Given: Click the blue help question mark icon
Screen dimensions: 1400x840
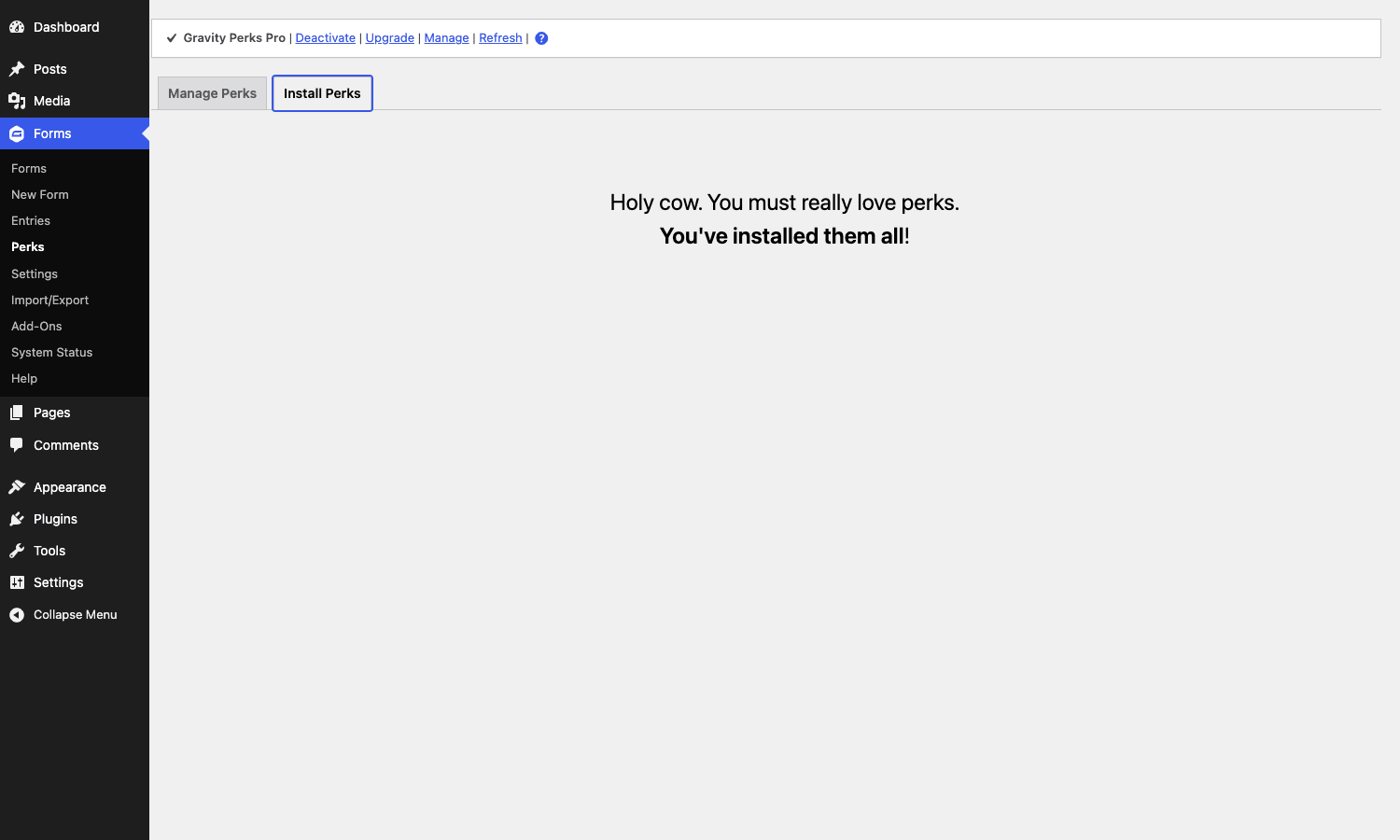Looking at the screenshot, I should pos(541,38).
